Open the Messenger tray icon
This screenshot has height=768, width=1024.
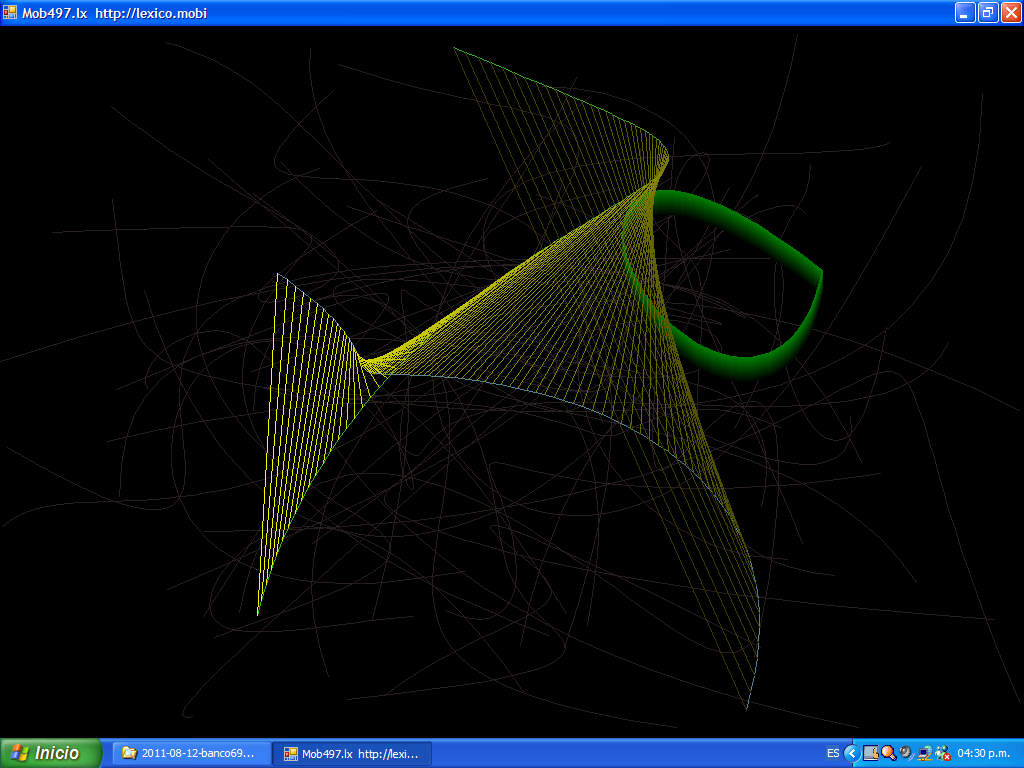click(942, 753)
